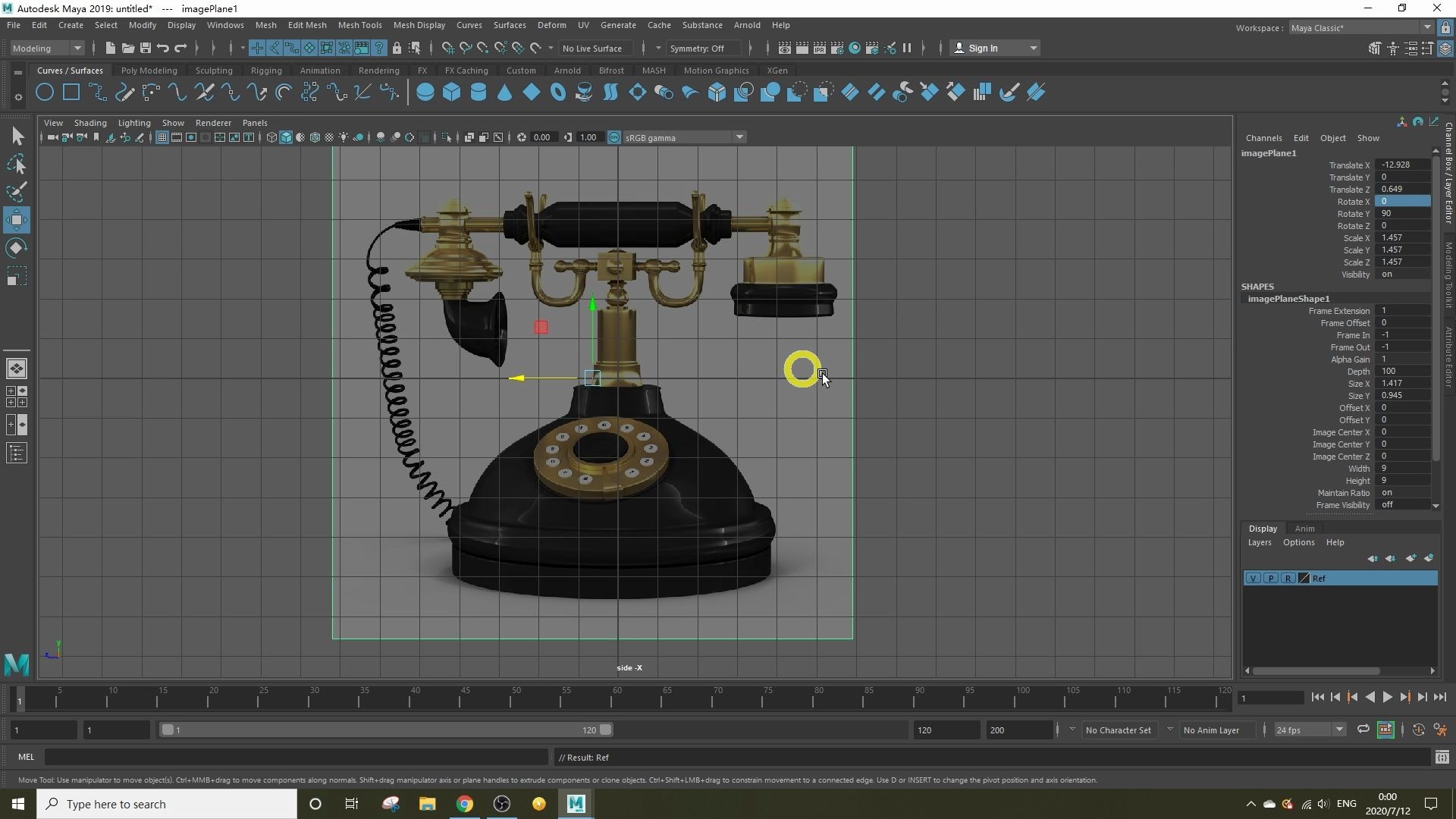This screenshot has width=1456, height=819.
Task: Click the NURBS cube shelf icon
Action: pyautogui.click(x=452, y=93)
